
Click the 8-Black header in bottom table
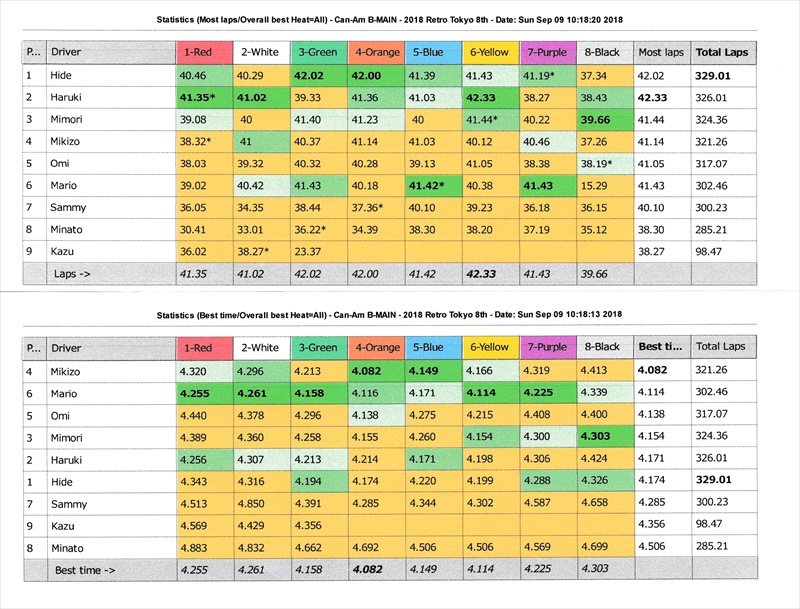pyautogui.click(x=604, y=347)
